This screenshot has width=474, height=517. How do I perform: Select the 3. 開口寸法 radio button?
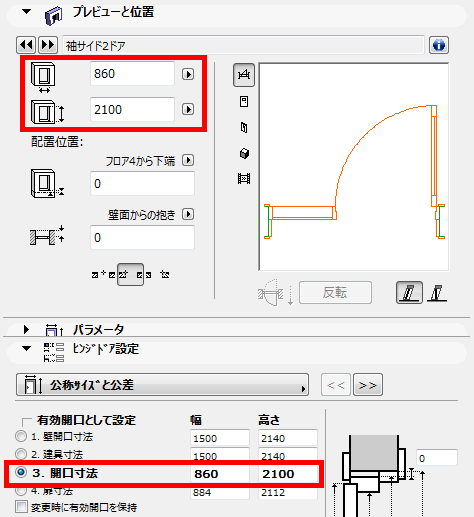(x=21, y=472)
